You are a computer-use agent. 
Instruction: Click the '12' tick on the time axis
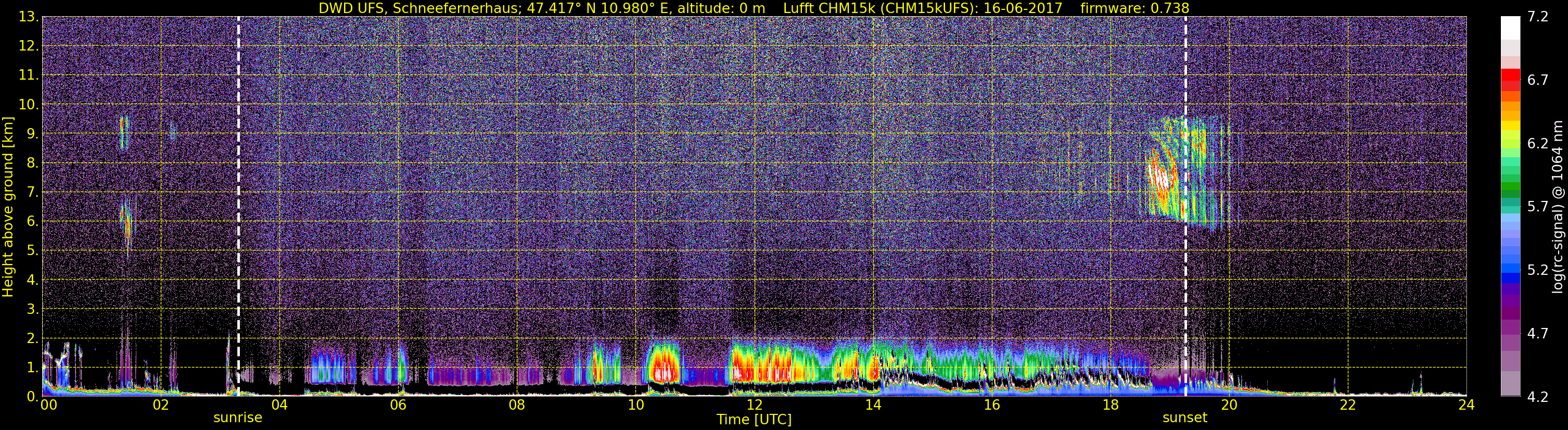(754, 406)
